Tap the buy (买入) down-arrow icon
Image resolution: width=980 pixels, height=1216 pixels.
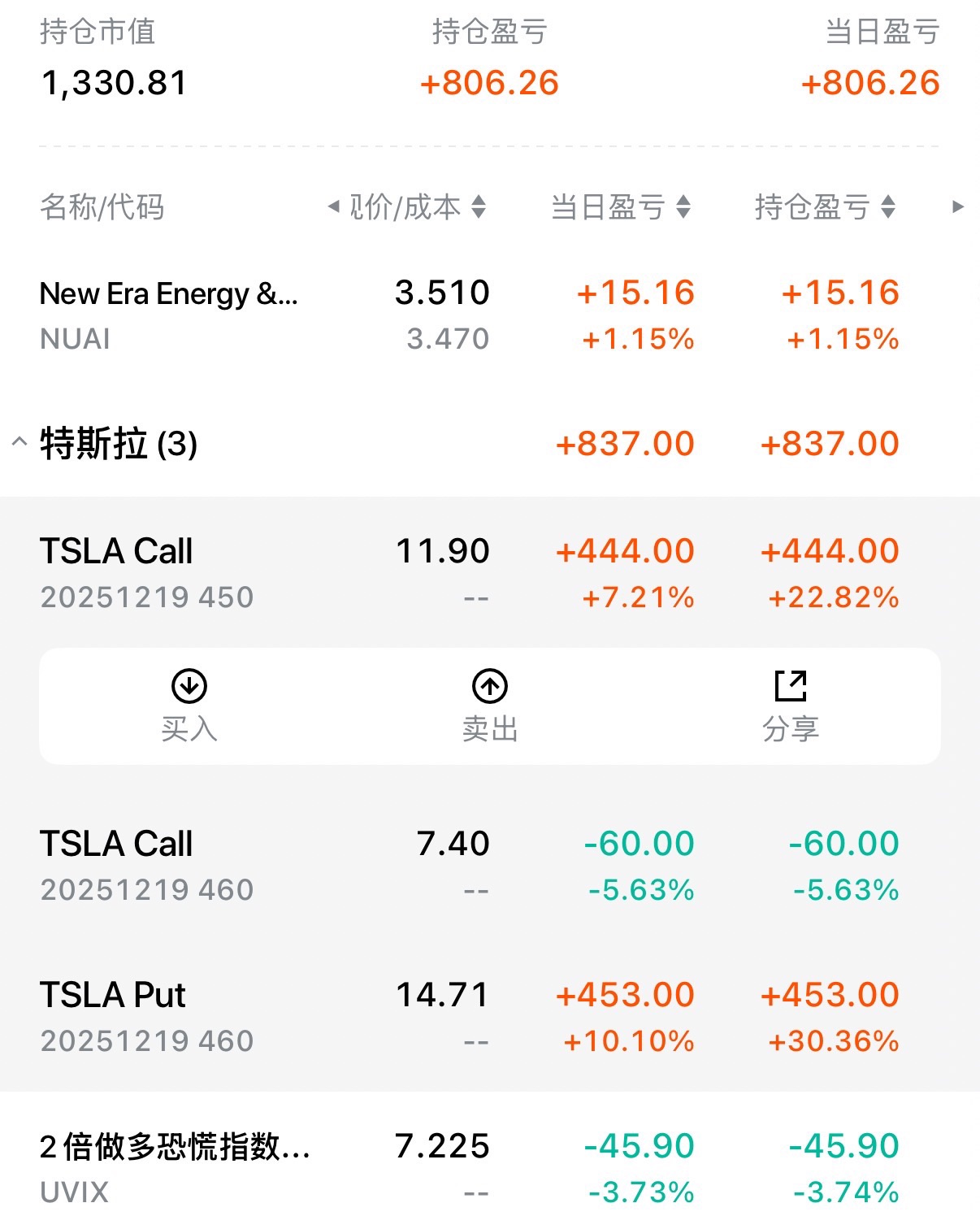point(189,687)
